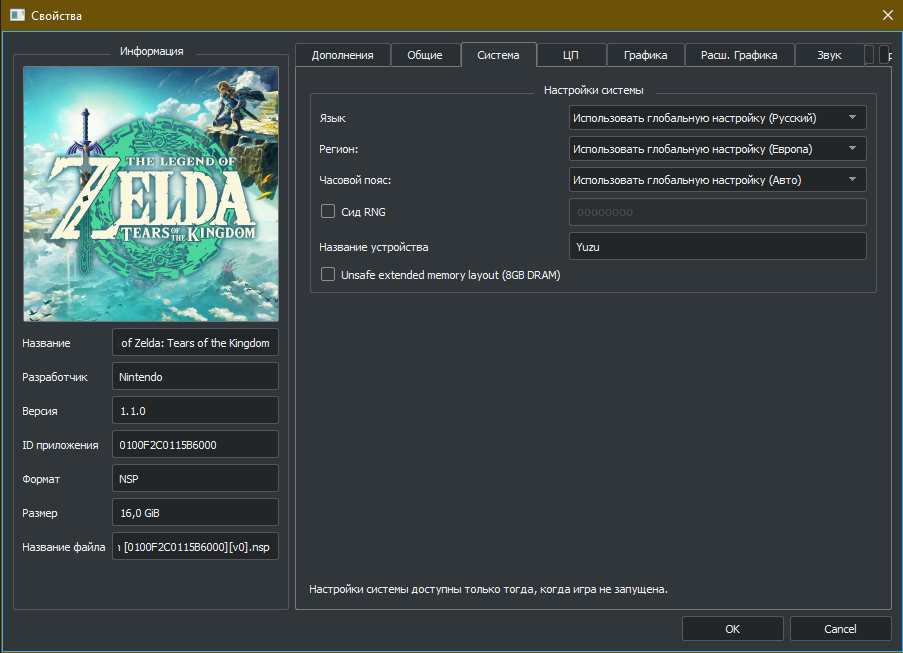Screen dimensions: 903x653
Task: Enable the Сид RNG checkbox
Action: point(328,211)
